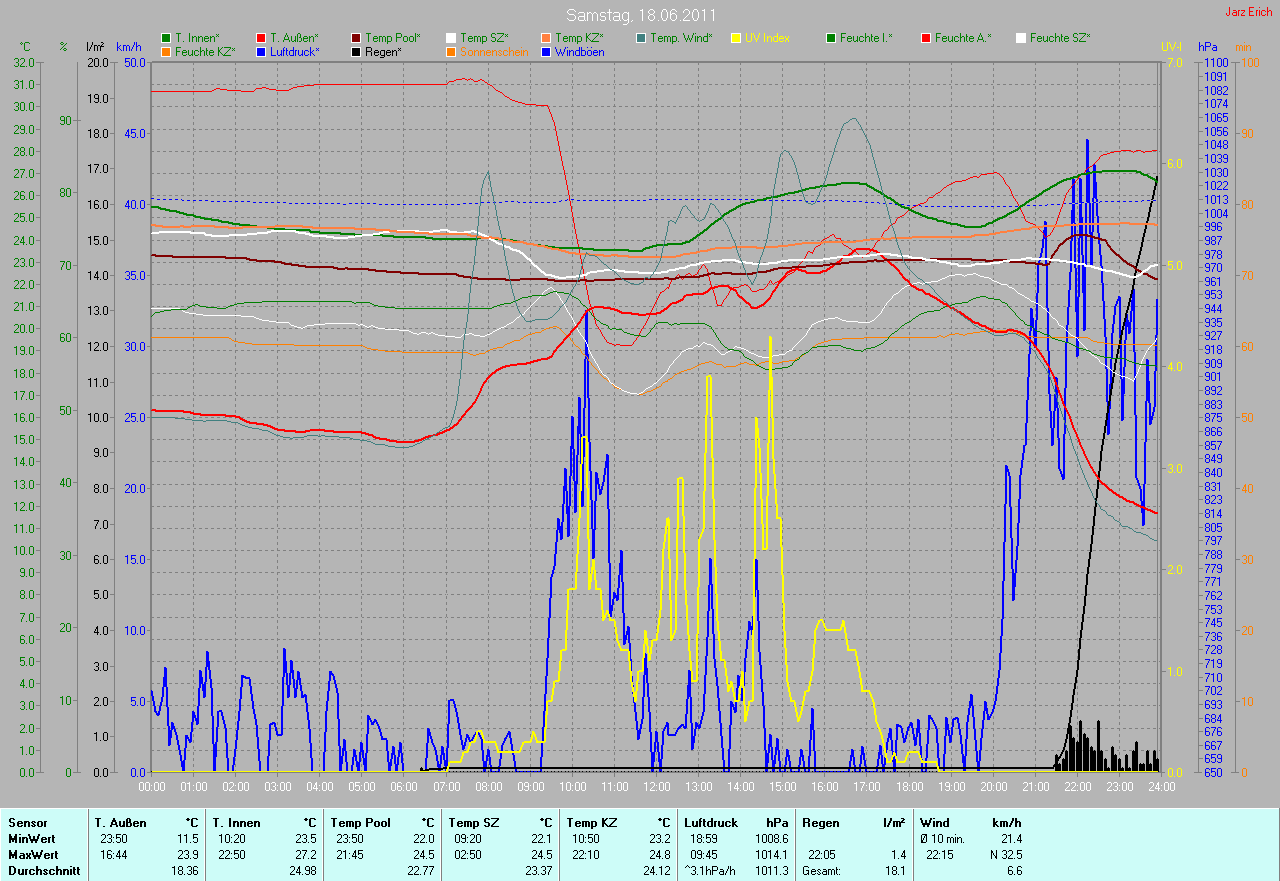
Task: Select the 'Temp. Wind*' legend label
Action: tap(681, 38)
